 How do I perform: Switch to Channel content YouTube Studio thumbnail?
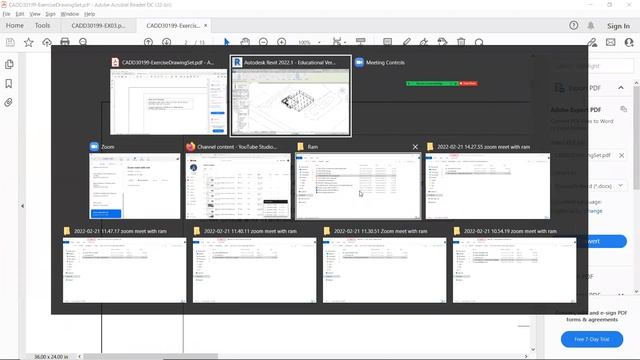(x=238, y=181)
